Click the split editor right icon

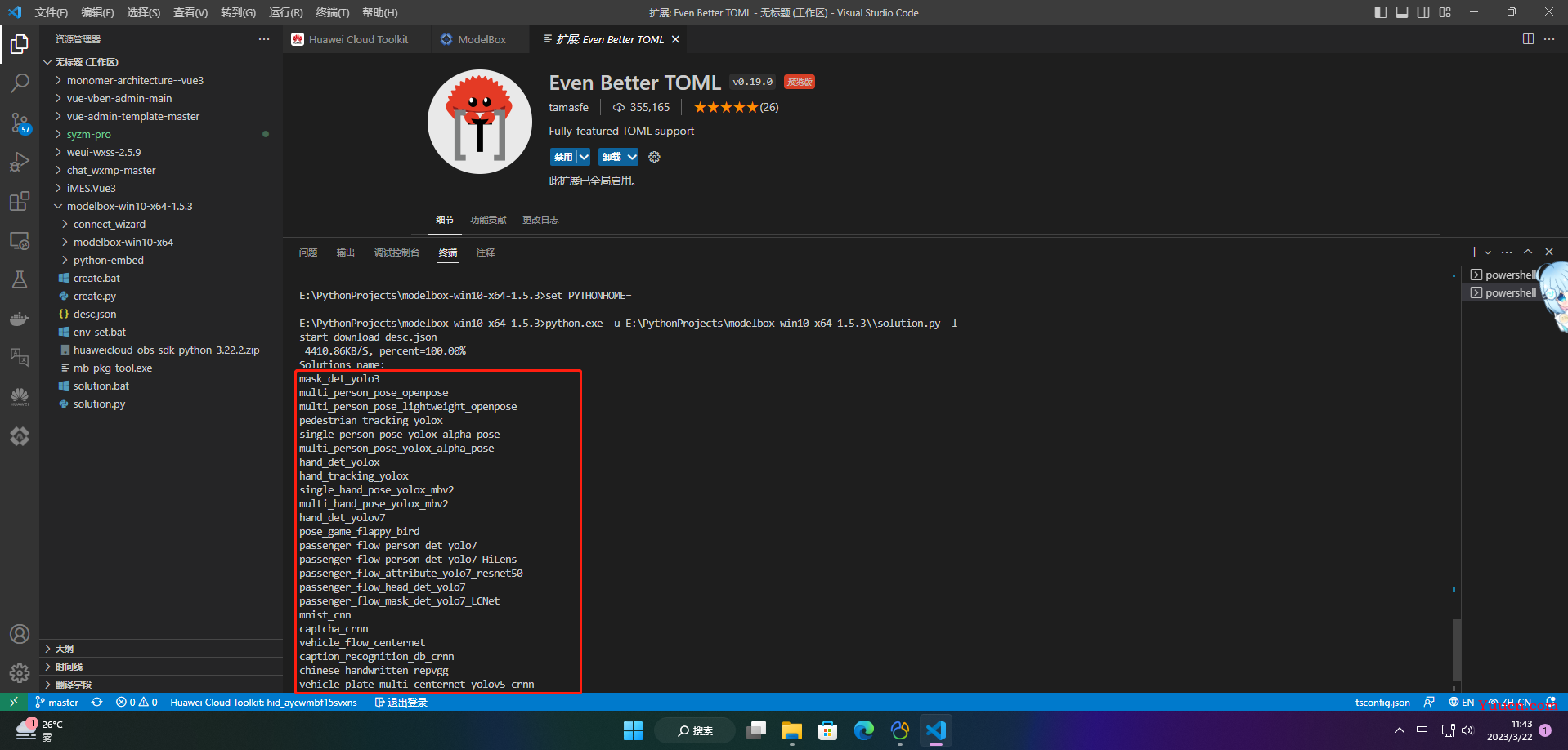click(x=1528, y=39)
